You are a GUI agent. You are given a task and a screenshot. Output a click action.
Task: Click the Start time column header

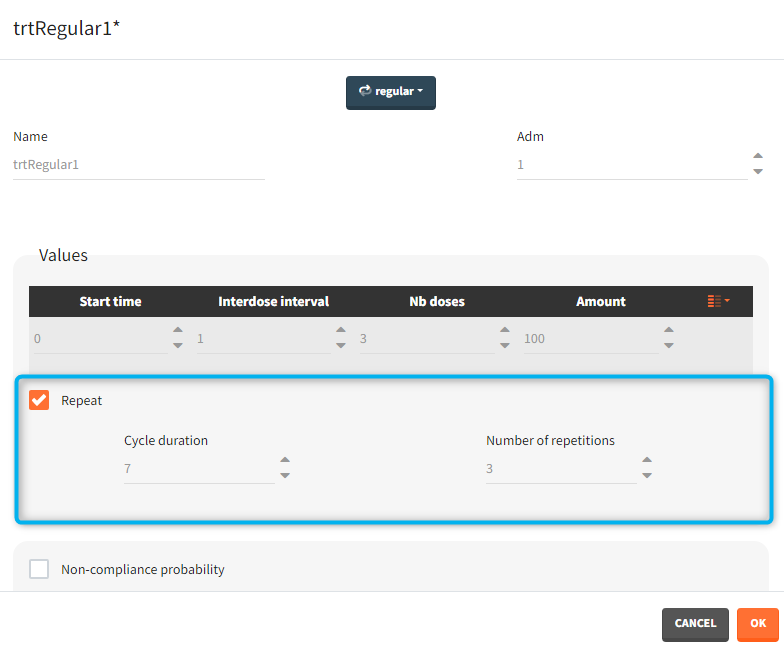click(x=110, y=301)
